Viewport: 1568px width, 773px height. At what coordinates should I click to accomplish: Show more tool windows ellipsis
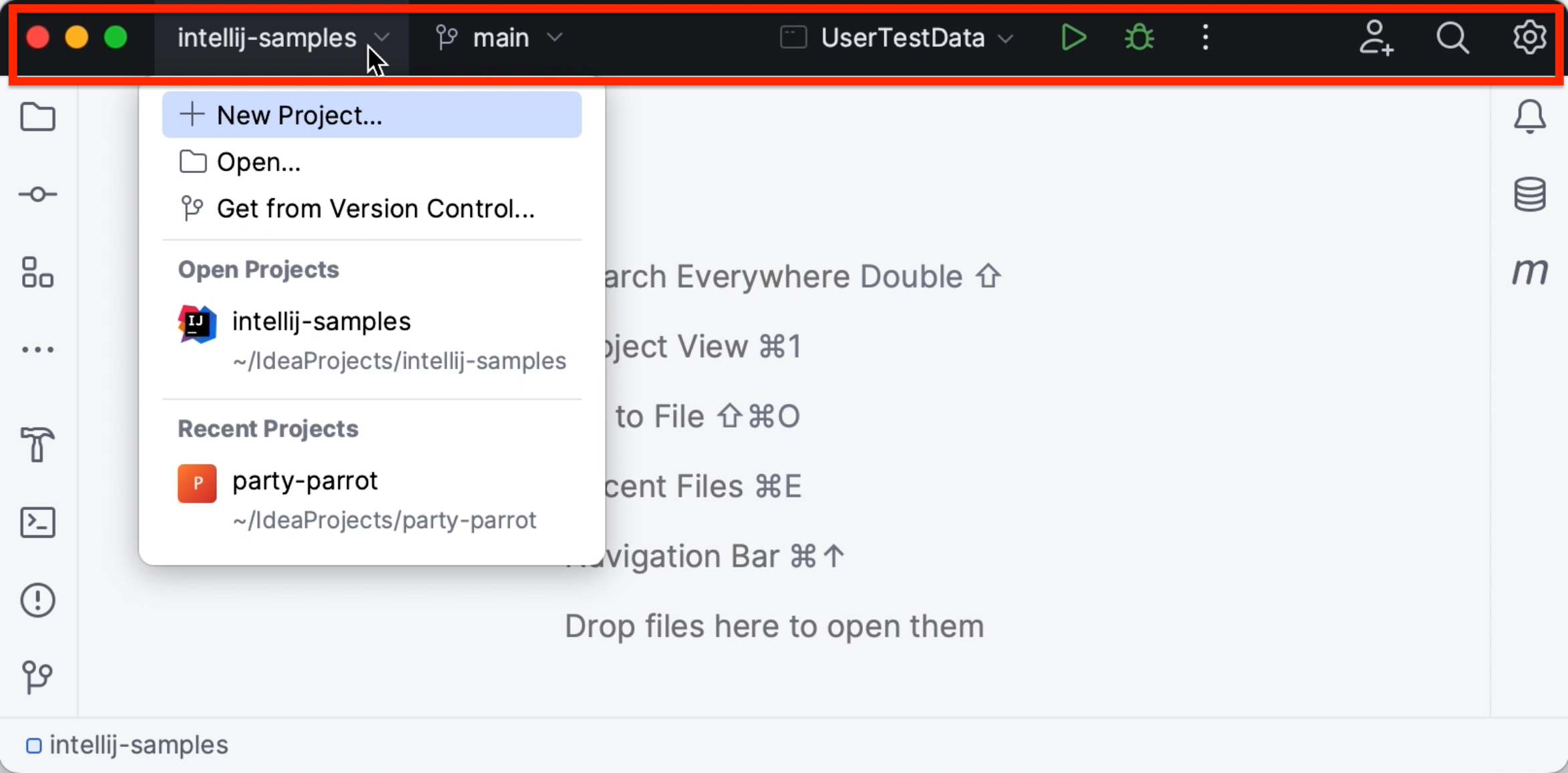click(x=37, y=350)
